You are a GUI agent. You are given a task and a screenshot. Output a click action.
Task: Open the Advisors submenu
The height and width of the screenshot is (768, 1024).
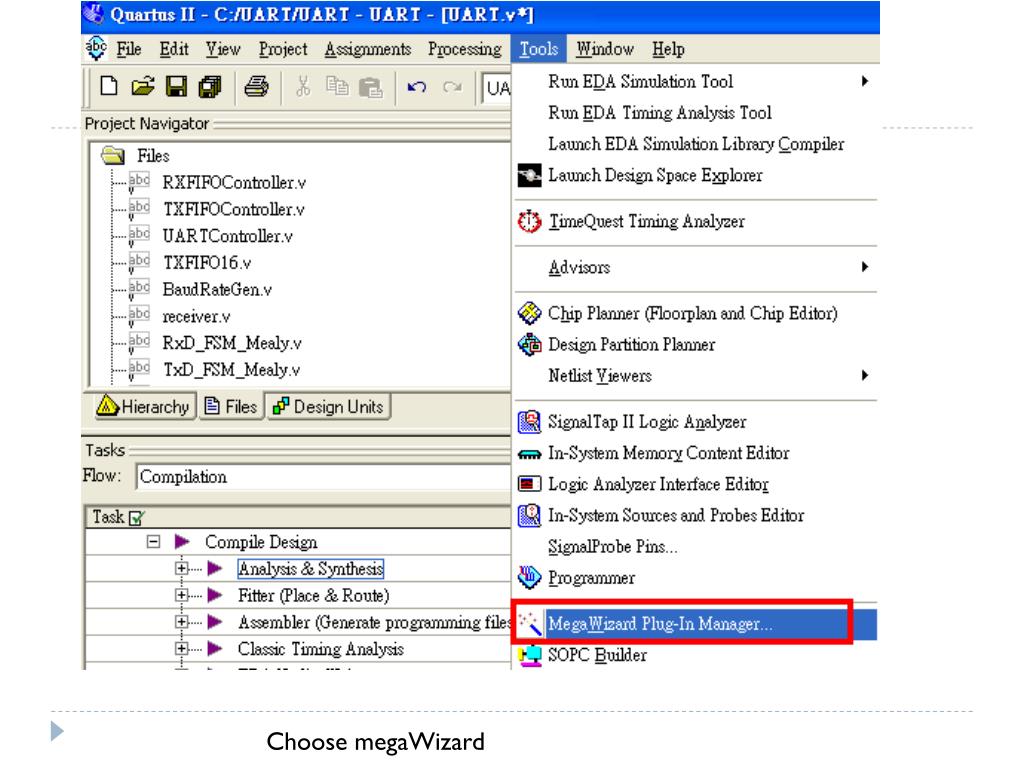click(x=696, y=267)
